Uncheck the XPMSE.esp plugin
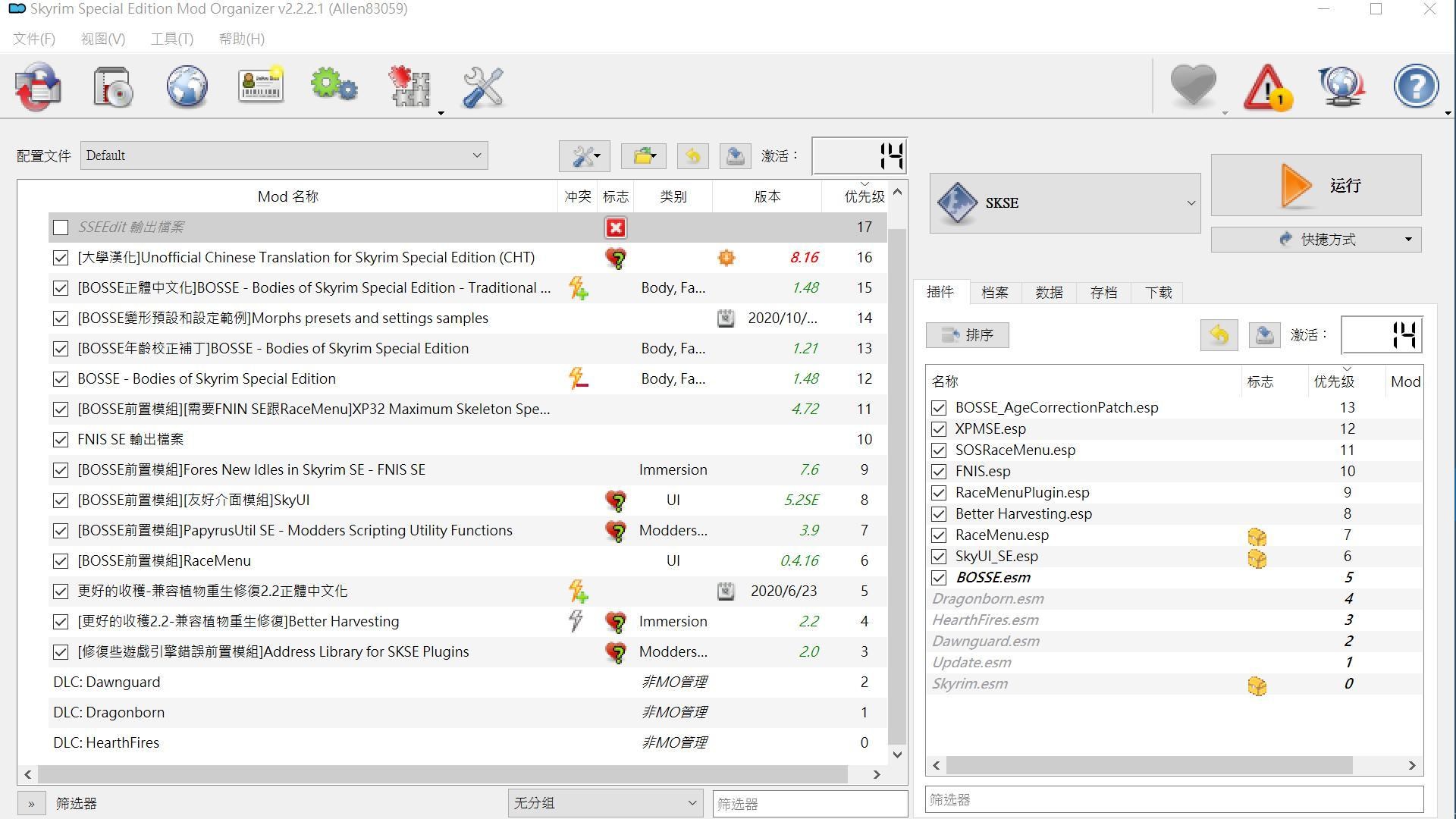1456x819 pixels. (x=939, y=429)
